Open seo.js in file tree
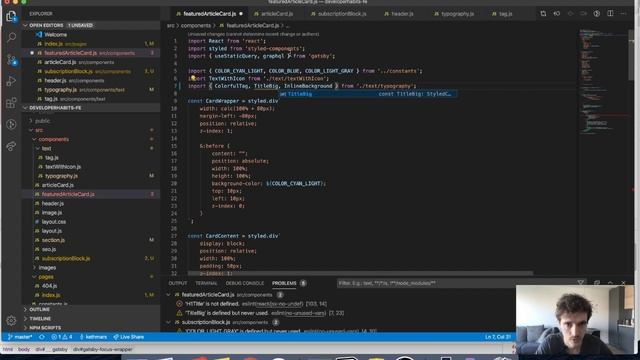640x360 pixels. [x=49, y=249]
